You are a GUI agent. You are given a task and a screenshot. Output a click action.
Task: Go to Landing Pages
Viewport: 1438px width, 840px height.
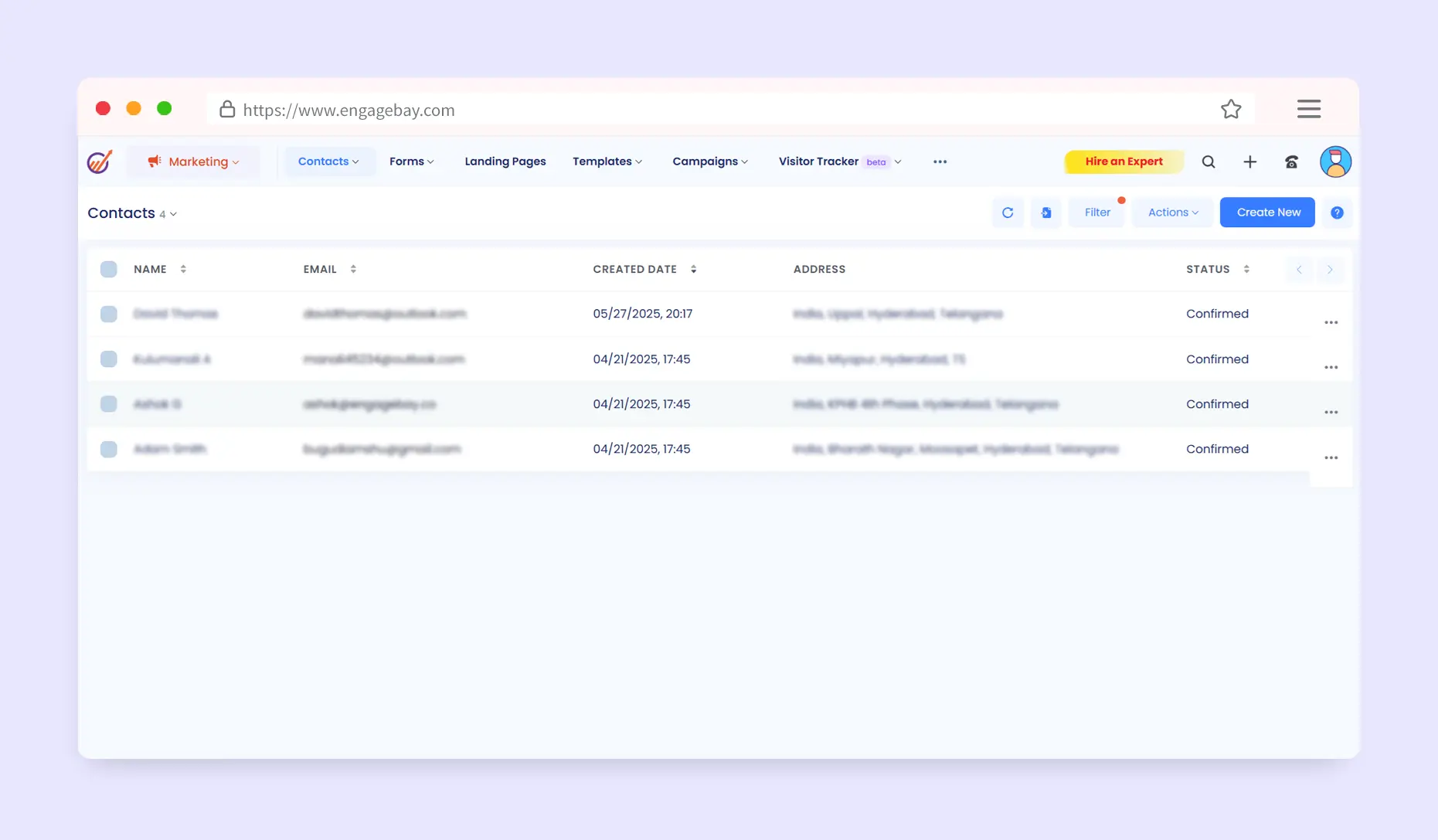click(505, 162)
